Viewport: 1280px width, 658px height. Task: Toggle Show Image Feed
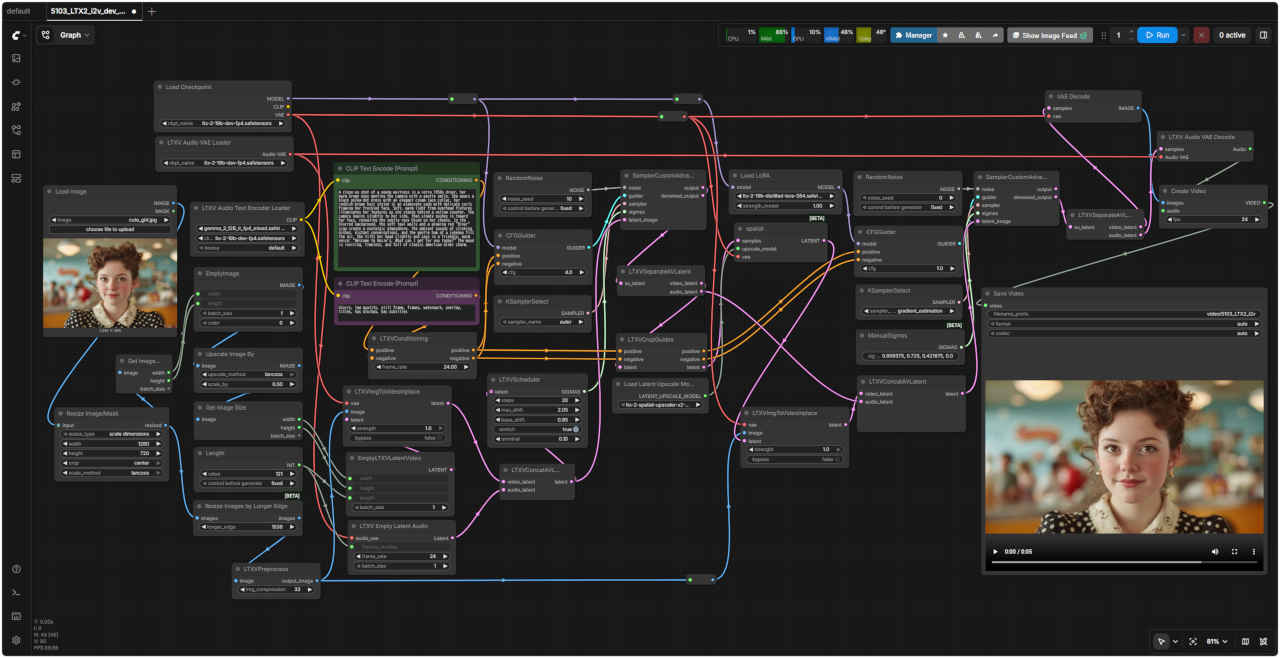pos(1049,35)
